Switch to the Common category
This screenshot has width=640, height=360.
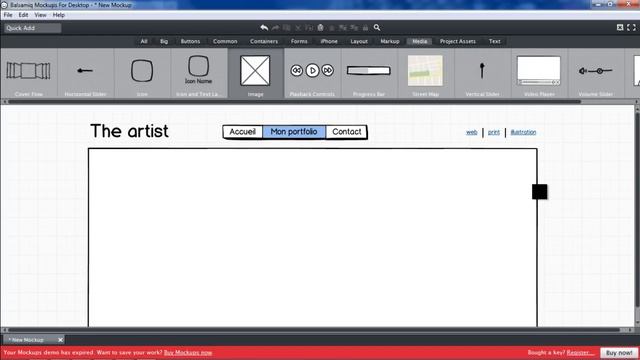pos(225,41)
